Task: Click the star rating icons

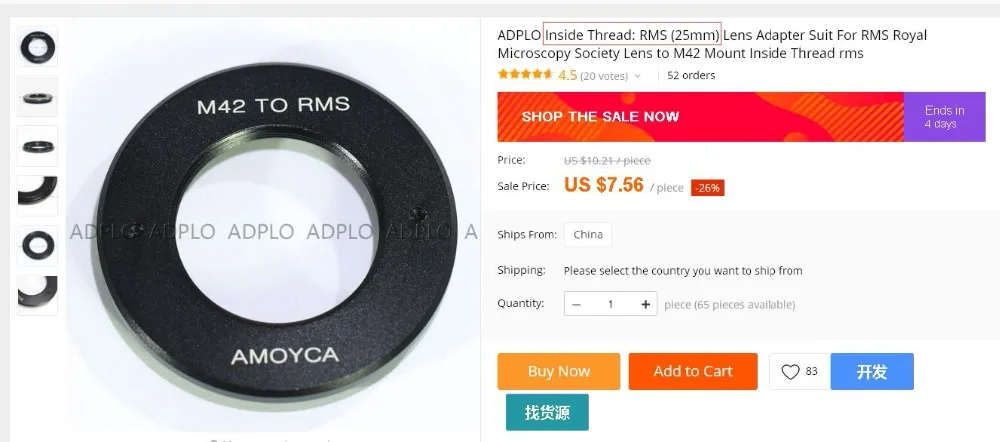Action: [x=525, y=75]
